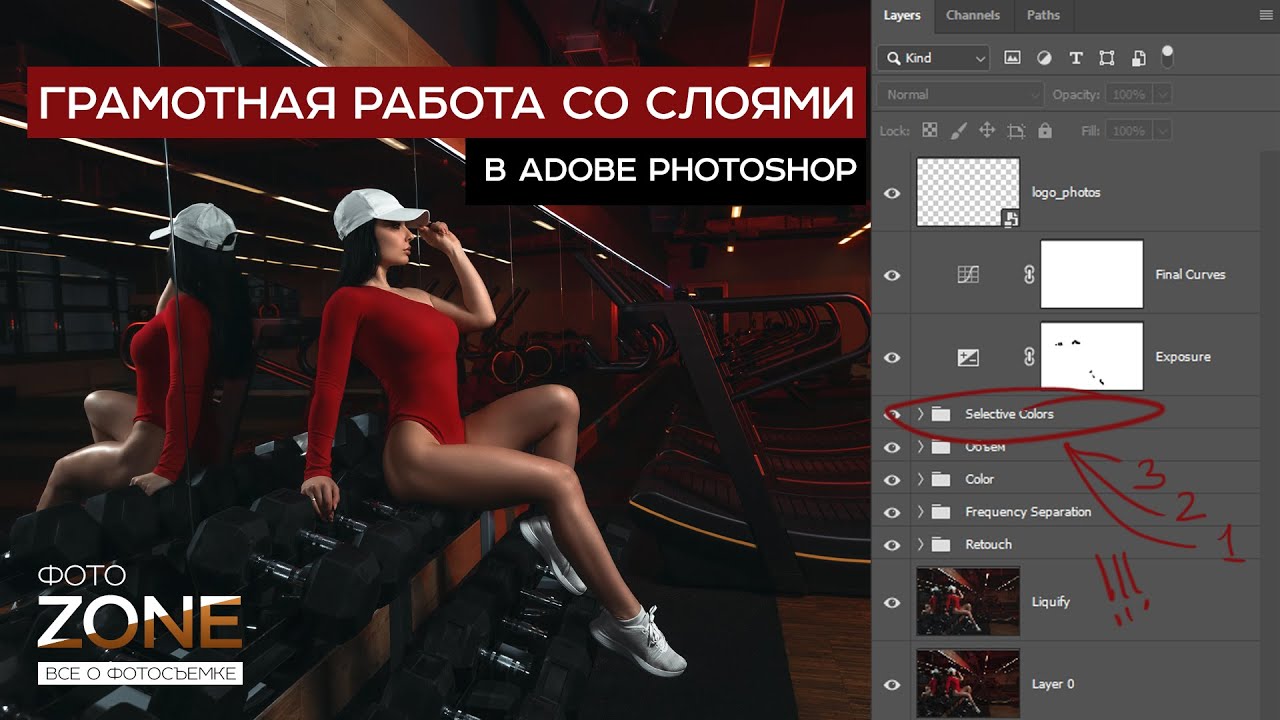The height and width of the screenshot is (720, 1280).
Task: Click the Curves adjustment icon on Final Curves
Action: 967,274
